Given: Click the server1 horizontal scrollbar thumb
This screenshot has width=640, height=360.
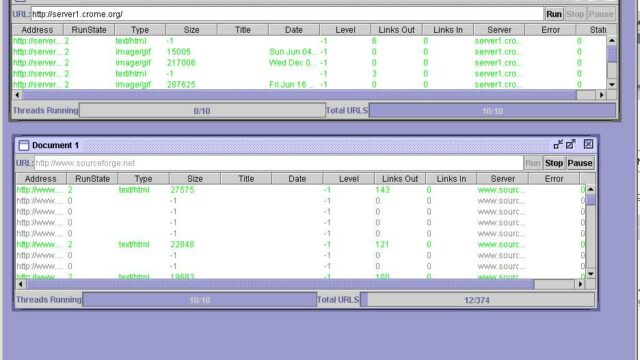Looking at the screenshot, I should click(x=299, y=95).
